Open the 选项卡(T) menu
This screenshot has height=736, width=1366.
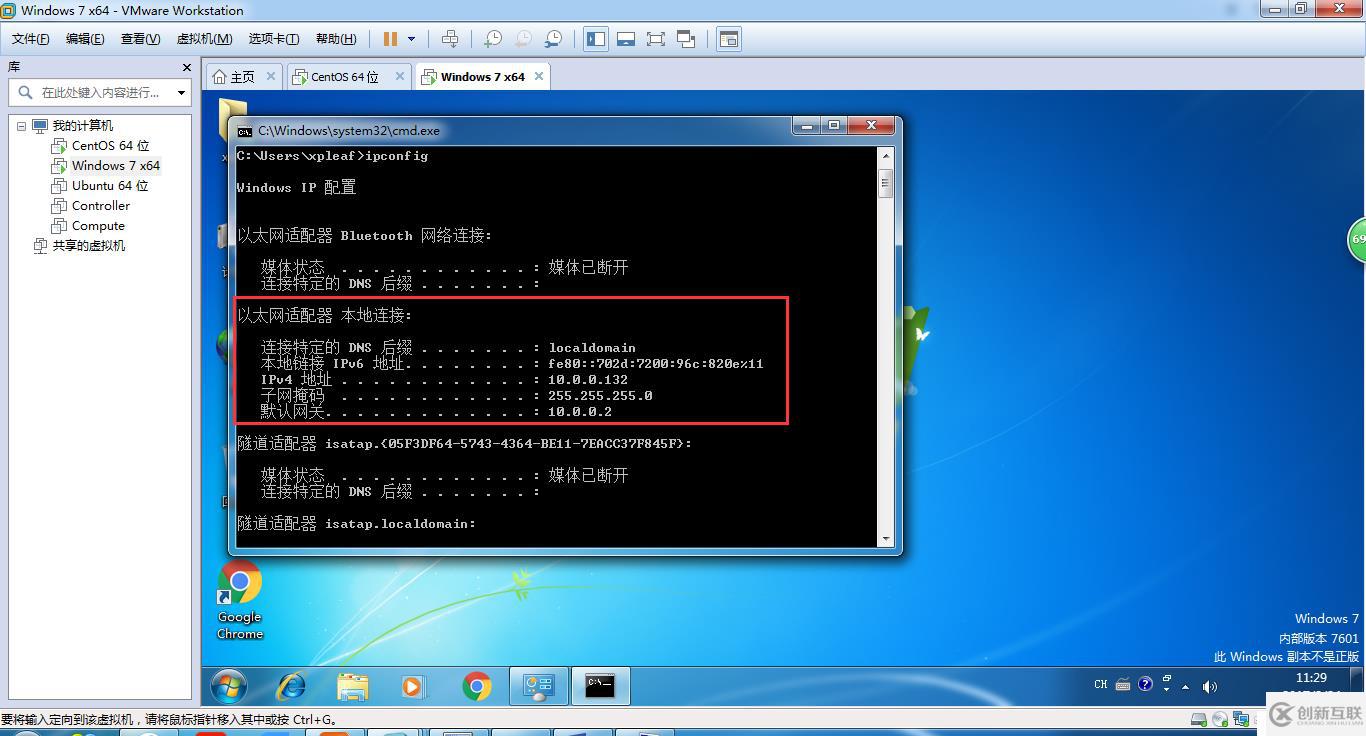tap(273, 39)
